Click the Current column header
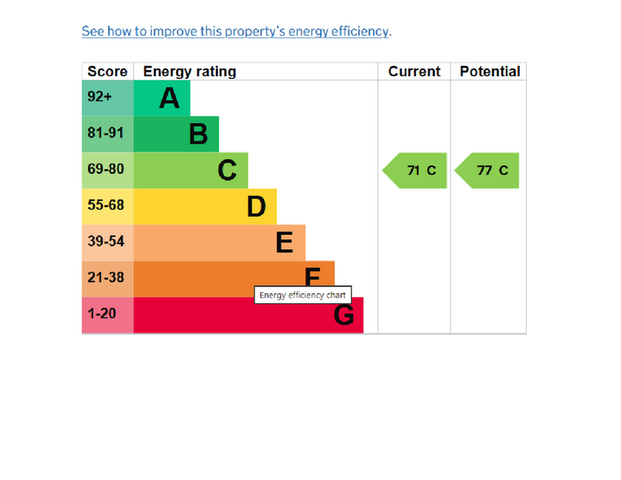The width and height of the screenshot is (621, 480). 414,71
